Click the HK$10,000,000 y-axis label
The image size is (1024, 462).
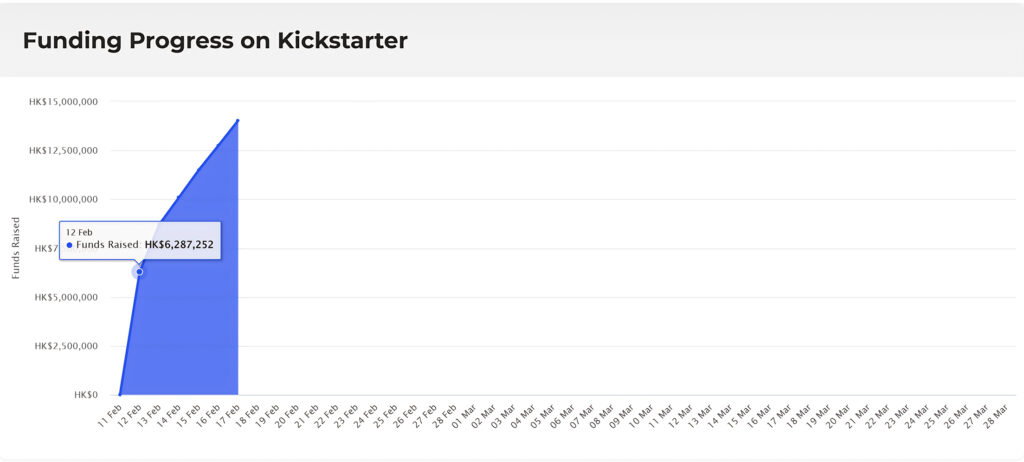tap(63, 200)
